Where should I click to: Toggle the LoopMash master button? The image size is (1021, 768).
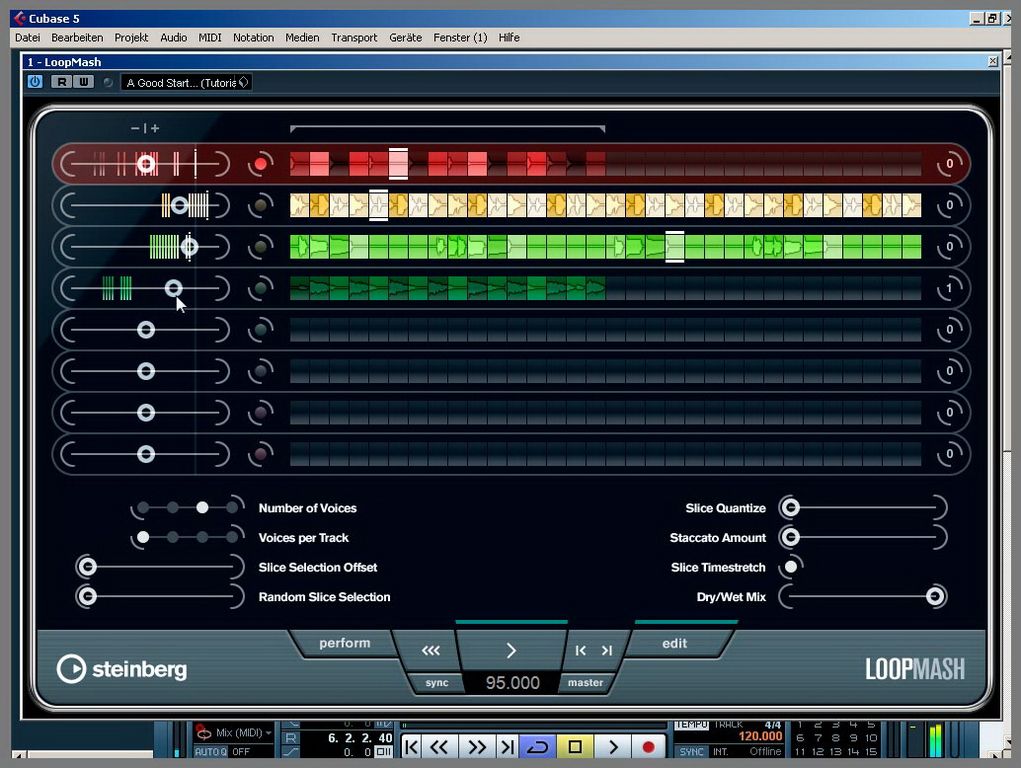click(585, 683)
